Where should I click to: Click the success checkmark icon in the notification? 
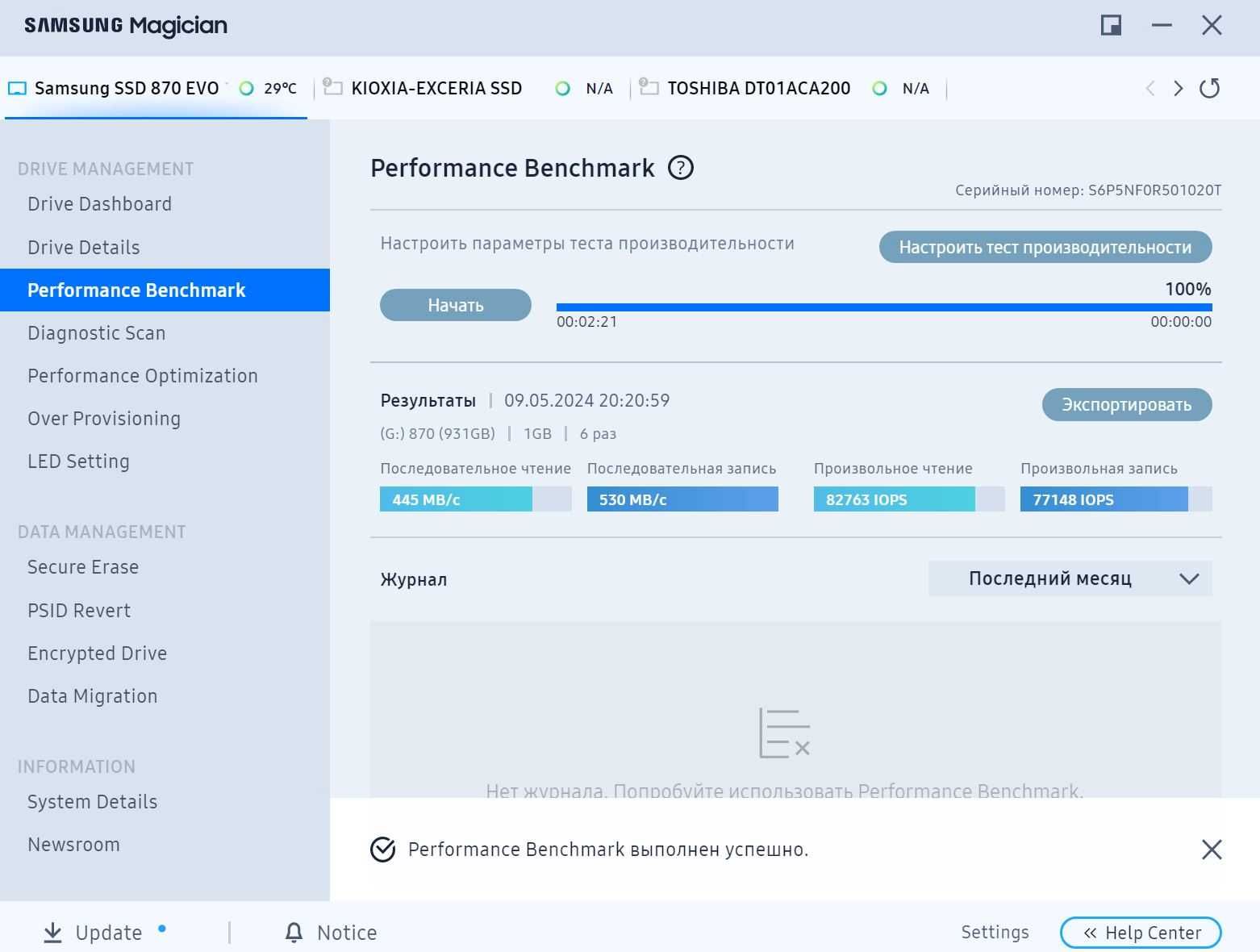tap(382, 849)
